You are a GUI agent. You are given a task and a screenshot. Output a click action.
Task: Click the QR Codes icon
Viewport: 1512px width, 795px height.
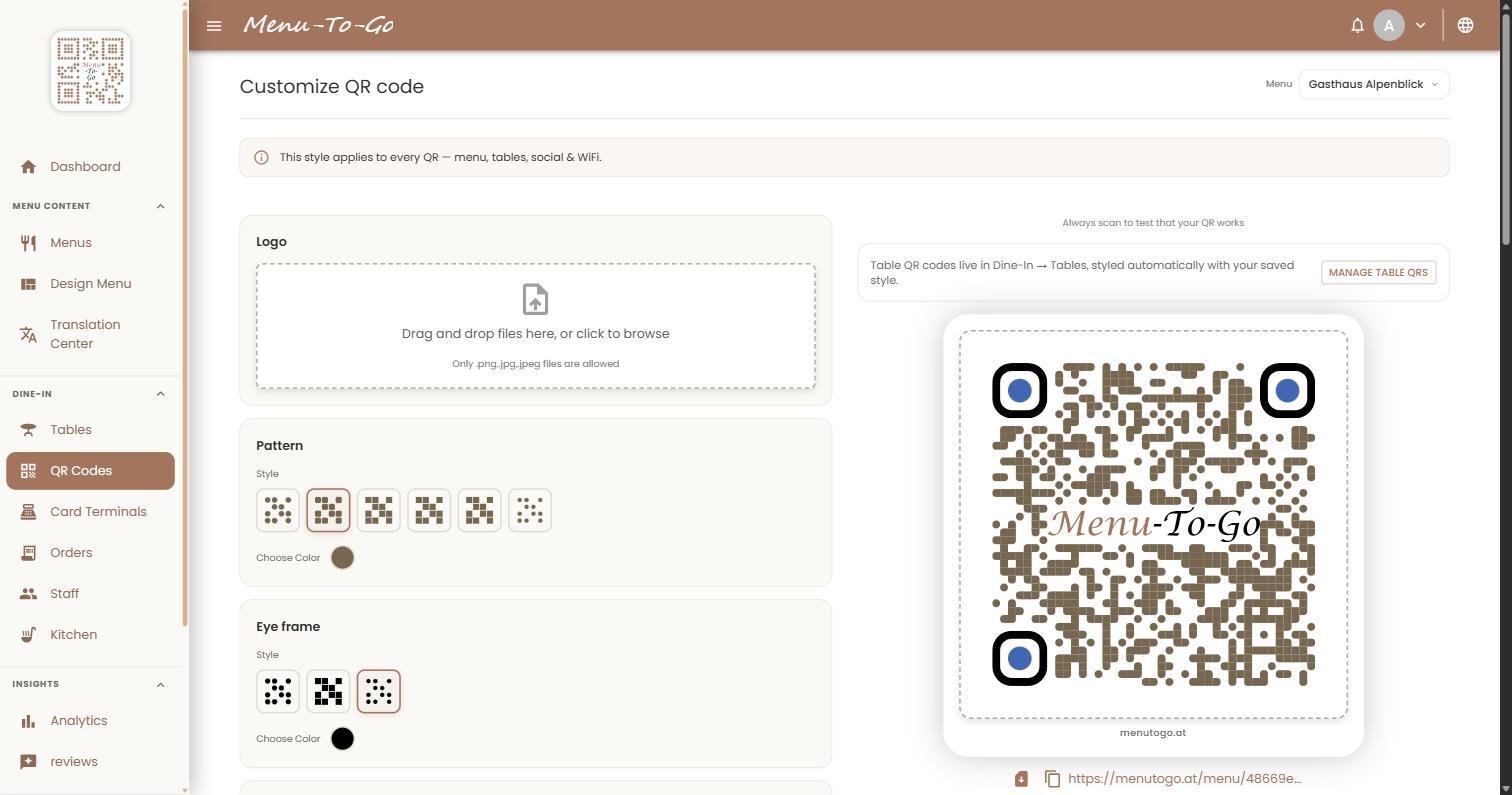(28, 471)
